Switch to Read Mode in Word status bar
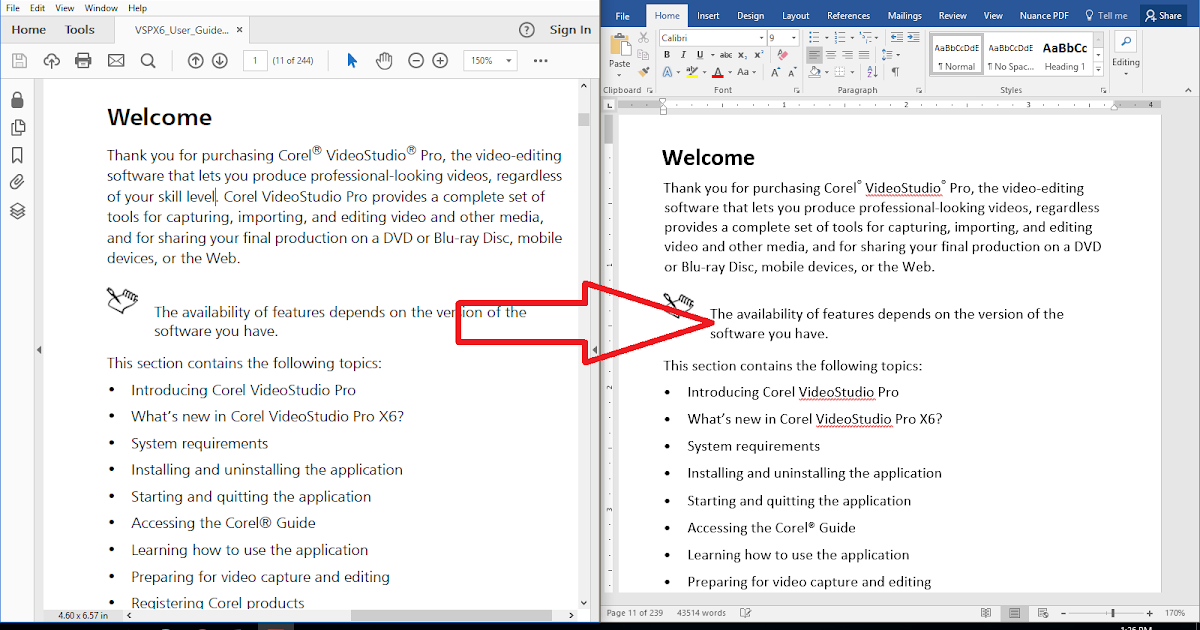This screenshot has height=630, width=1200. [986, 613]
